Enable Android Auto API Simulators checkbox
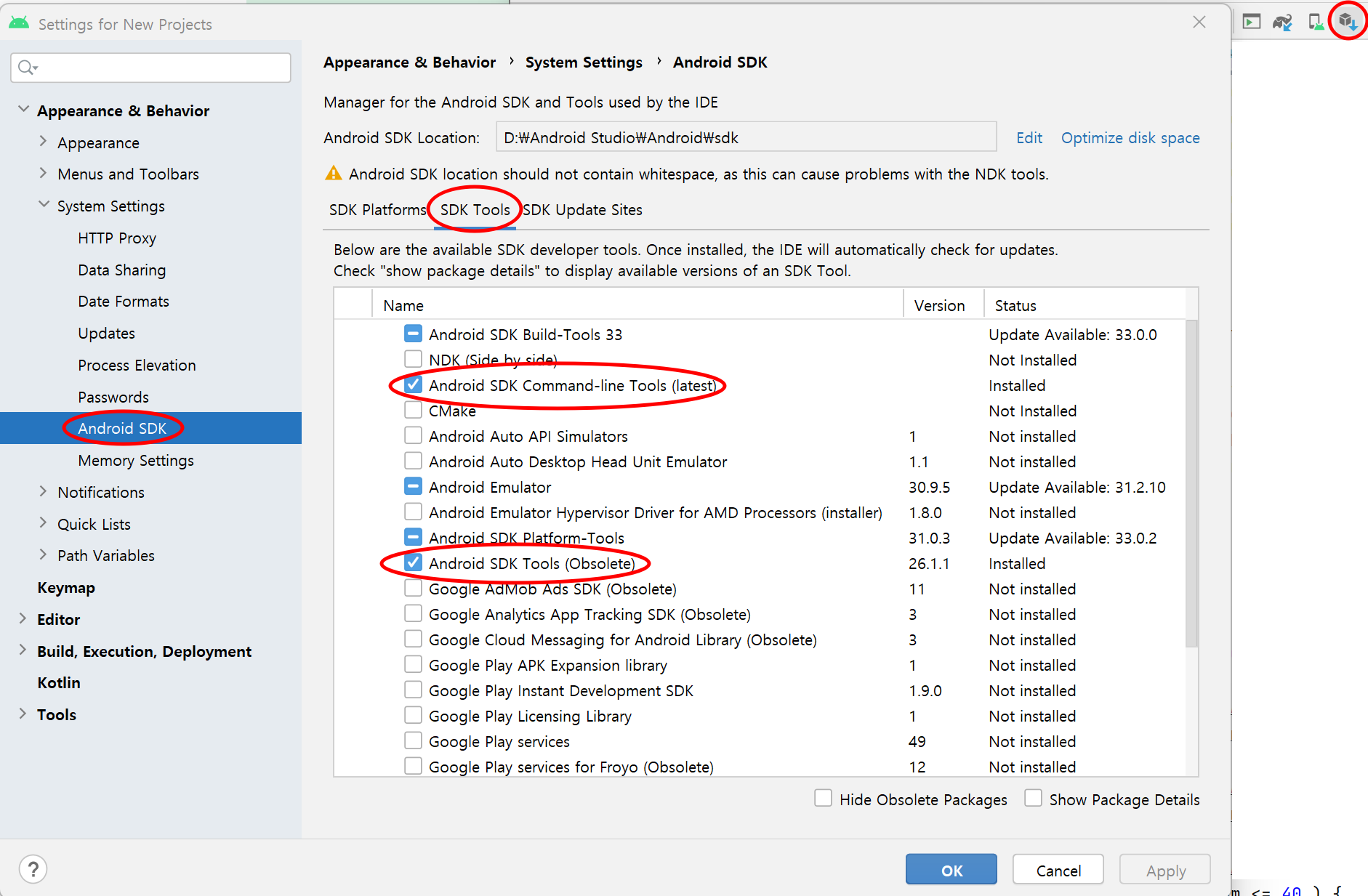This screenshot has height=896, width=1368. (x=413, y=435)
